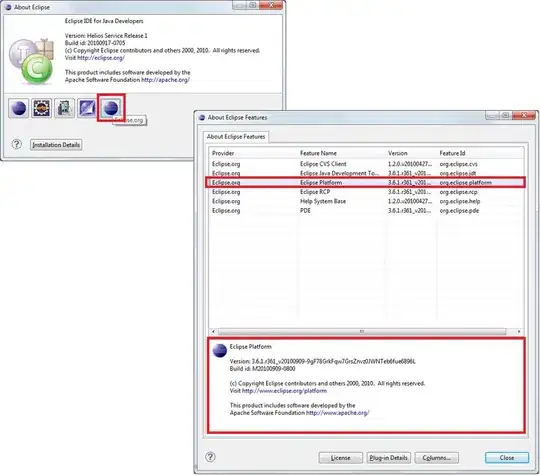
Task: Click the Build id 20100917-0705 text
Action: tap(95, 43)
